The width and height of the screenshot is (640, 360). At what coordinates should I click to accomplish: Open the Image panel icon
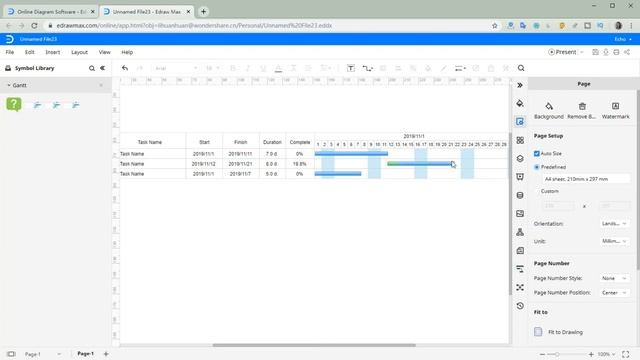(520, 213)
